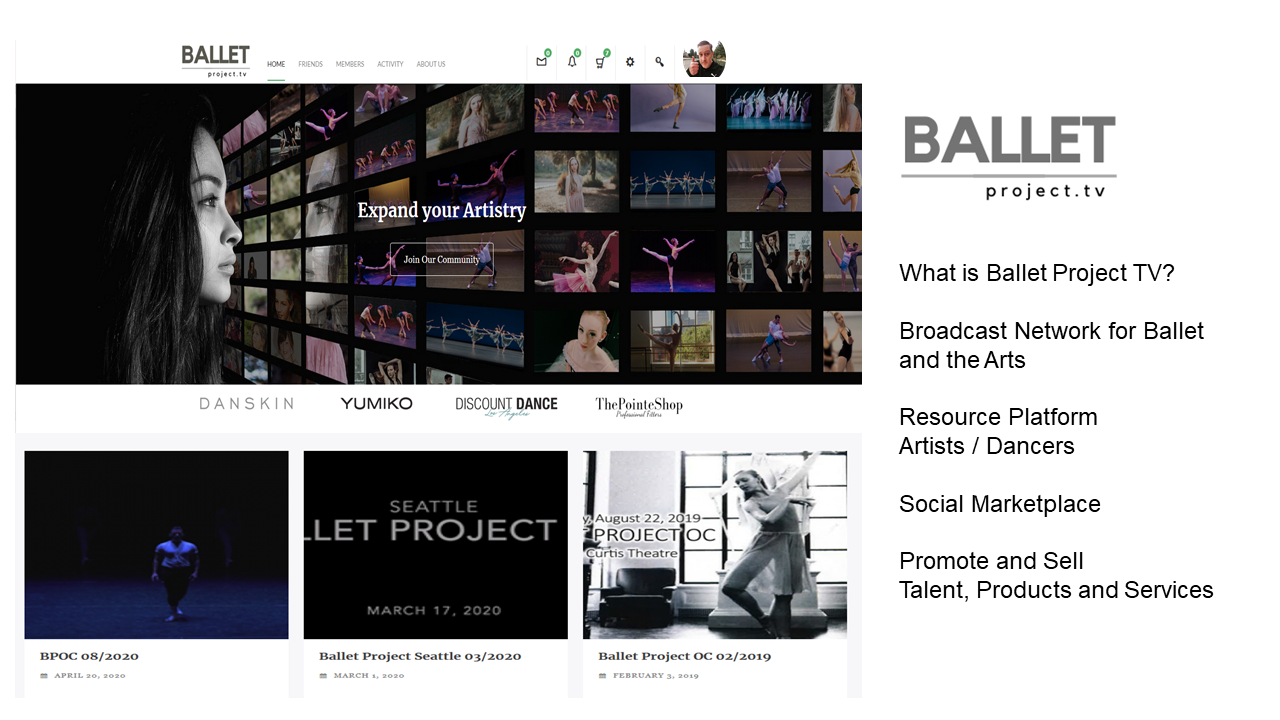Open the MEMBERS nav item
1280x720 pixels.
pos(350,64)
